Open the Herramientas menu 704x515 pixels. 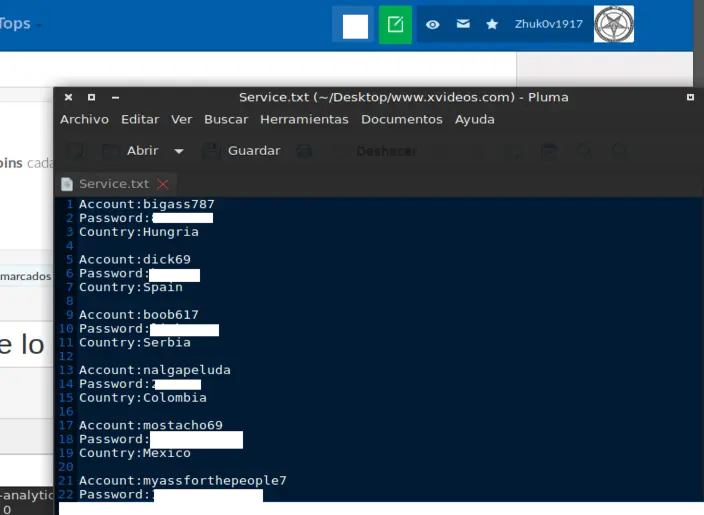tap(304, 119)
